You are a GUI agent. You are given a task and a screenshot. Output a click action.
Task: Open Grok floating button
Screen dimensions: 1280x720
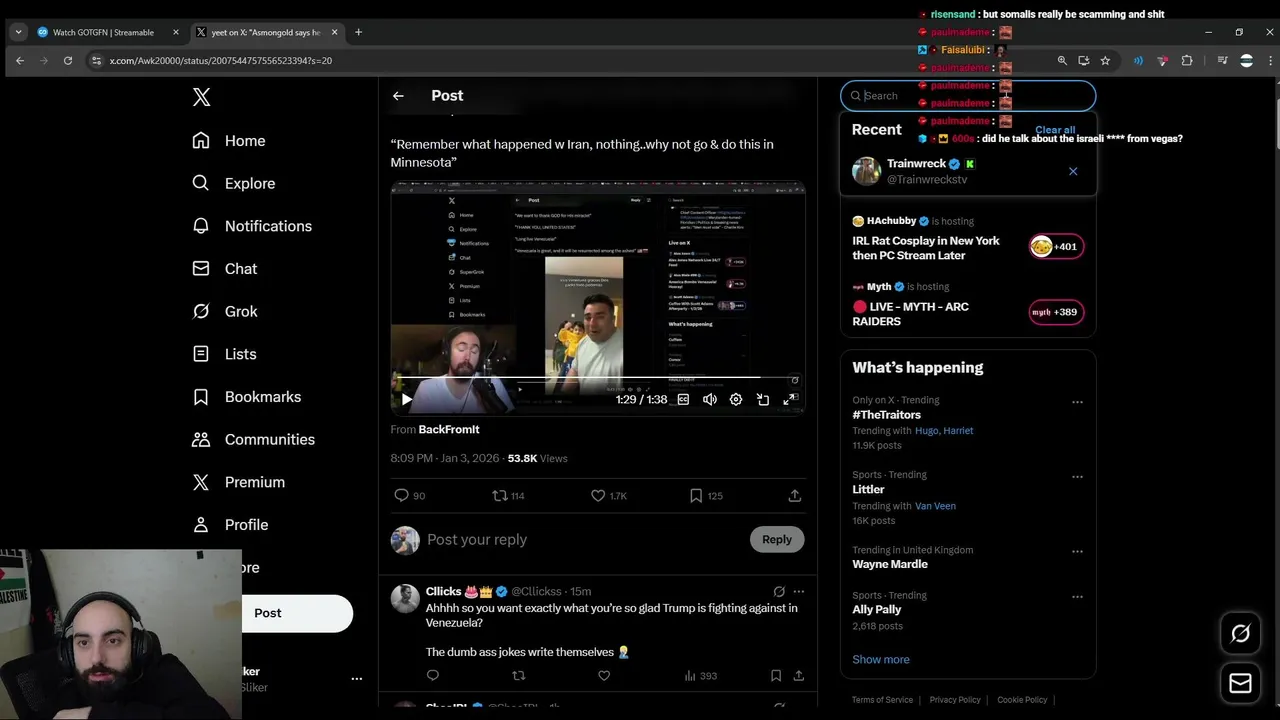pyautogui.click(x=1240, y=634)
